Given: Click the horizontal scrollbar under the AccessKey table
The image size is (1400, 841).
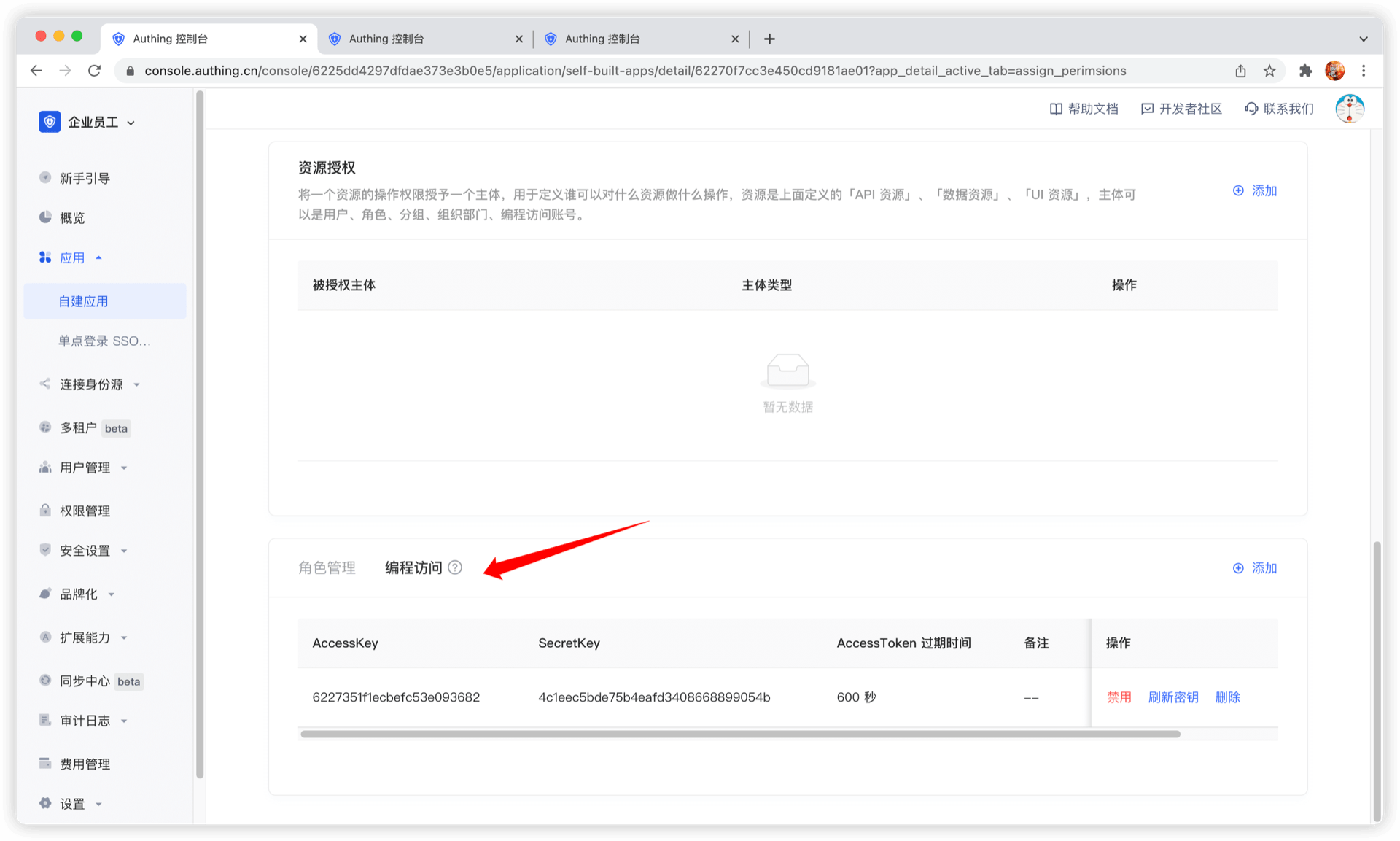Looking at the screenshot, I should (740, 734).
